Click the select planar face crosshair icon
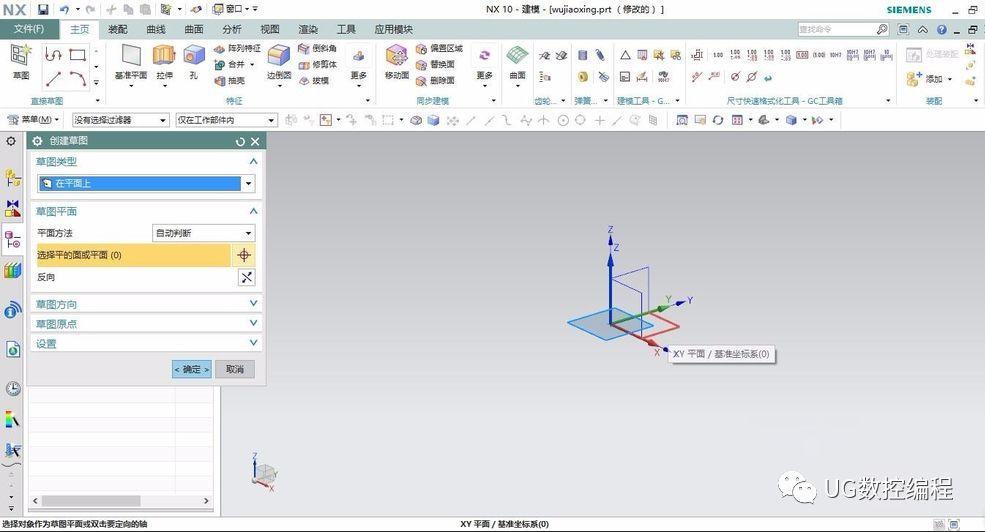 (x=246, y=255)
